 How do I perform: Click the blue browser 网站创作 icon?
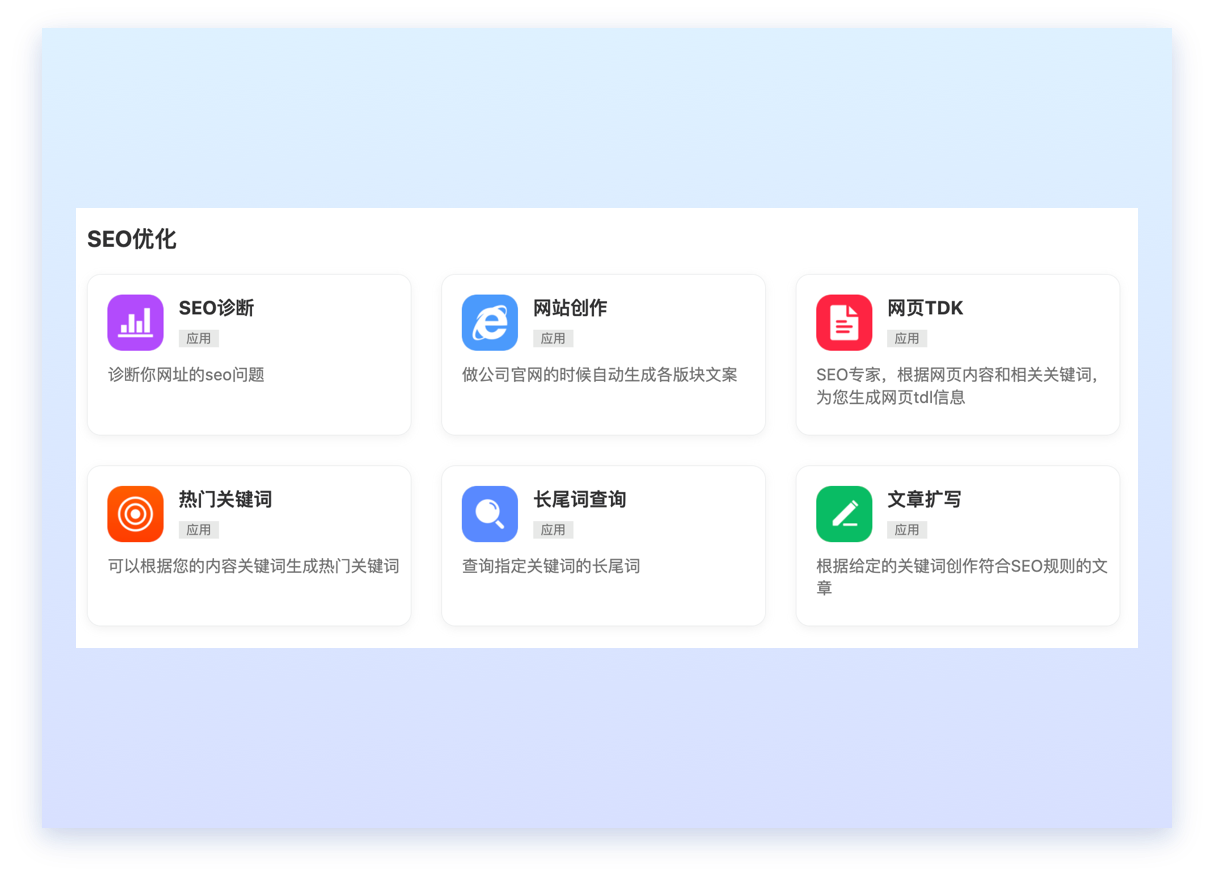point(489,323)
